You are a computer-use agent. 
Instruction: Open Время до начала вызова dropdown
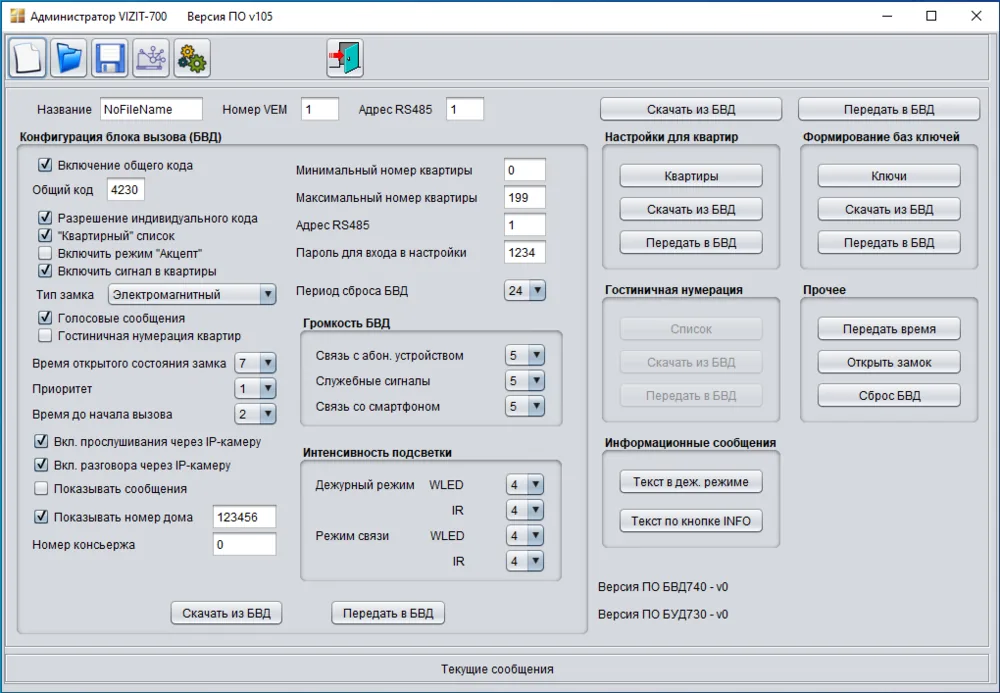[x=255, y=414]
